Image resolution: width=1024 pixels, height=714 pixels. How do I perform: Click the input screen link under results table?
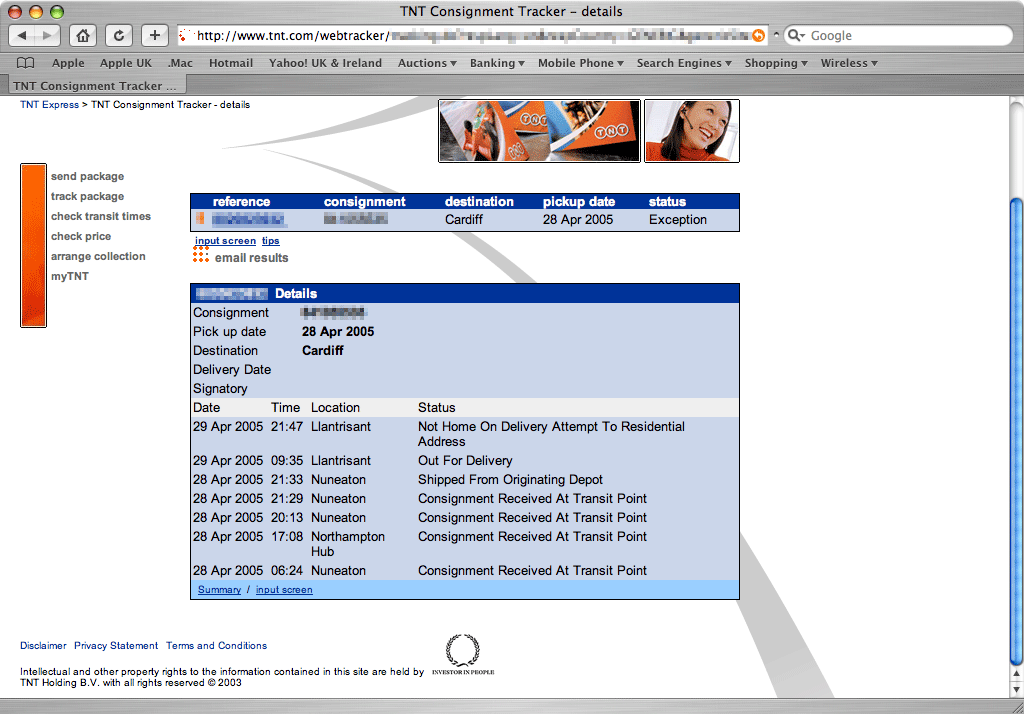pos(225,240)
